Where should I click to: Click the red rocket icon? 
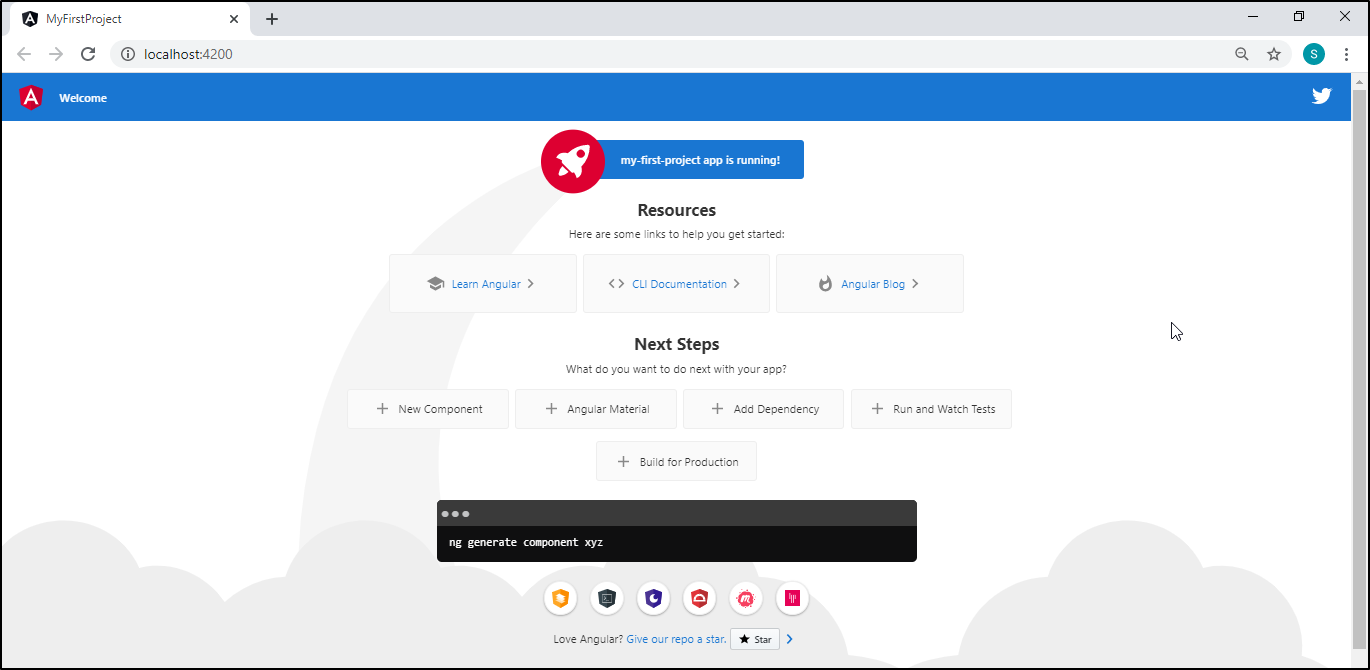[573, 160]
